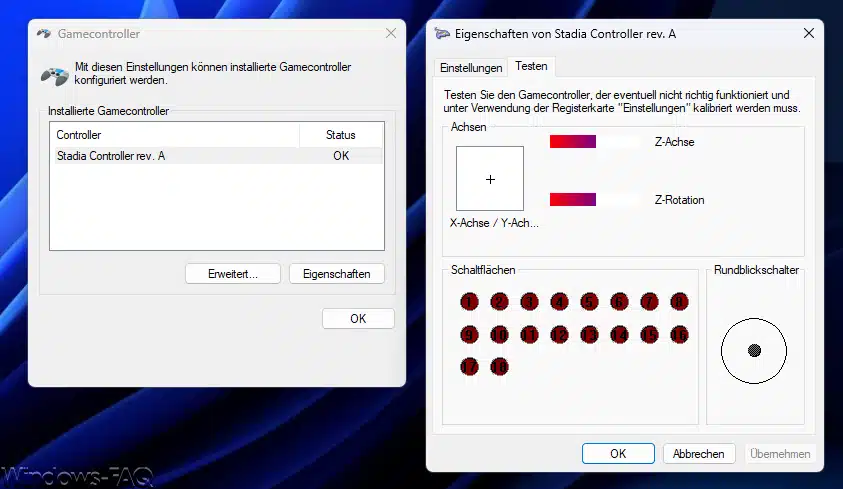Image resolution: width=843 pixels, height=489 pixels.
Task: Click OK in the Stadia properties window
Action: [x=618, y=454]
